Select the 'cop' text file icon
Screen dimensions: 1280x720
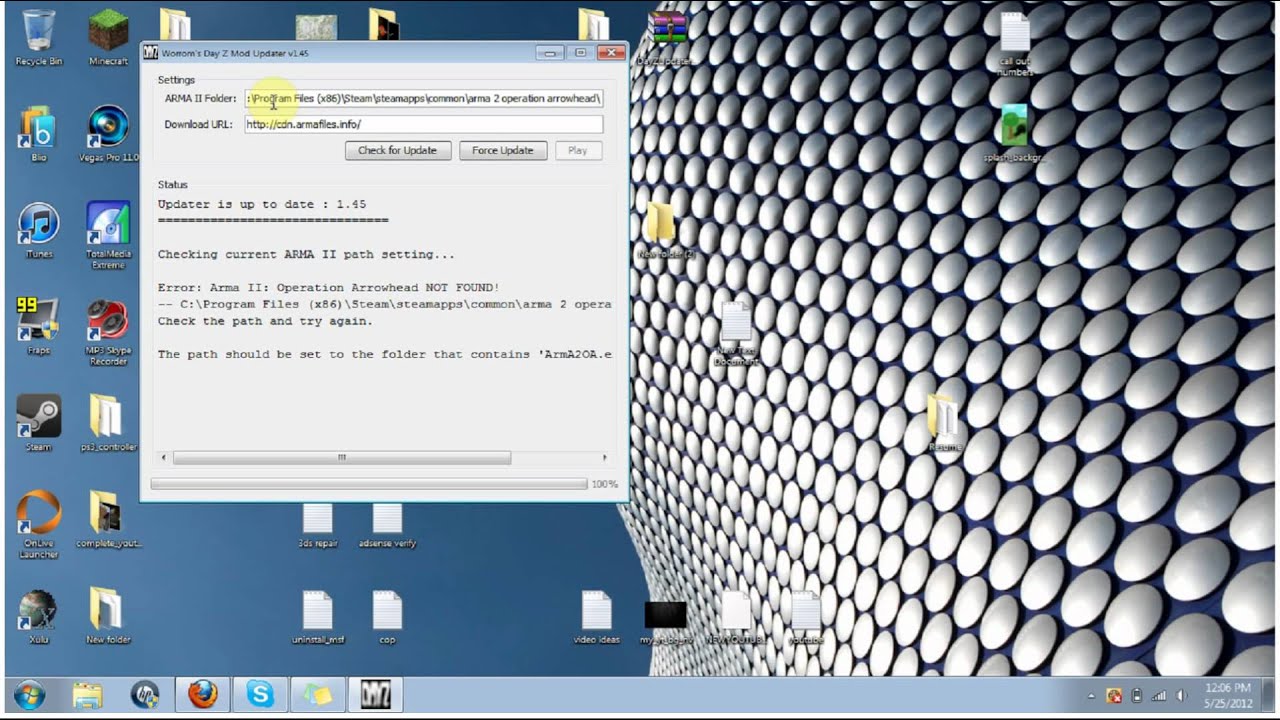387,616
